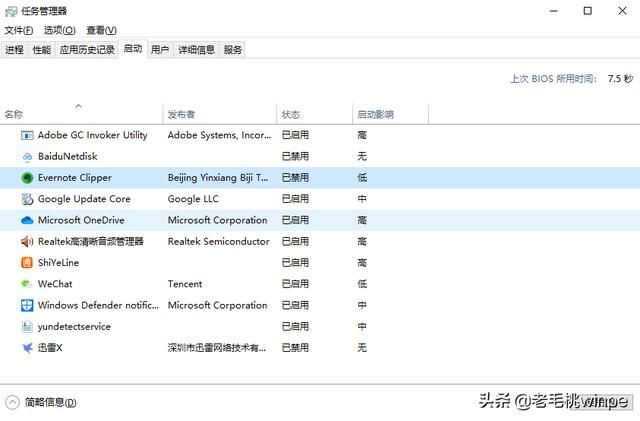Viewport: 640px width, 421px height.
Task: Click Microsoft Corporation in Windows Defender row
Action: coord(218,305)
